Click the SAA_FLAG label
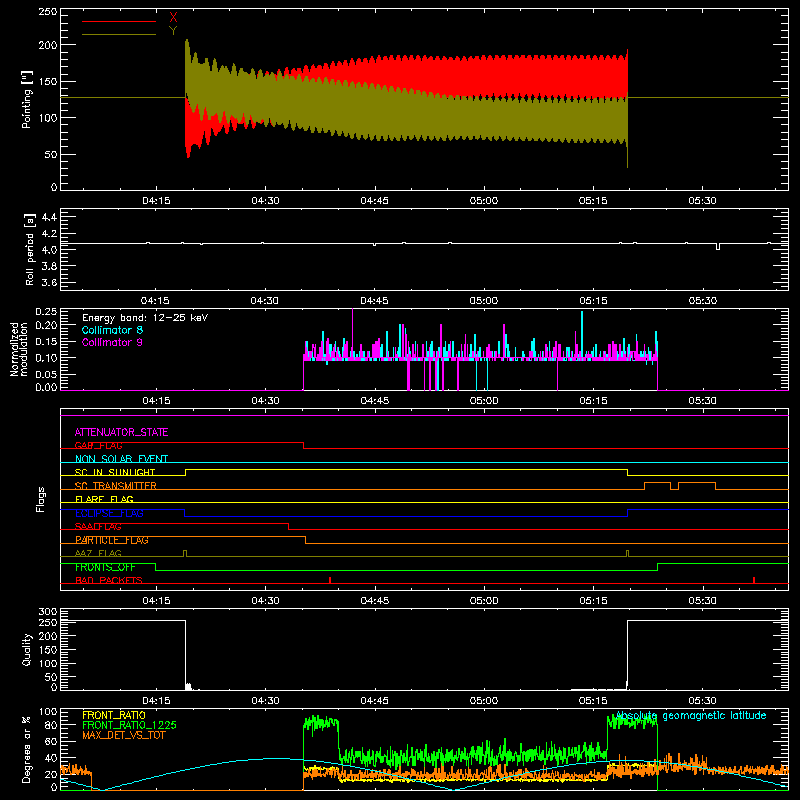800x800 pixels. (x=98, y=526)
